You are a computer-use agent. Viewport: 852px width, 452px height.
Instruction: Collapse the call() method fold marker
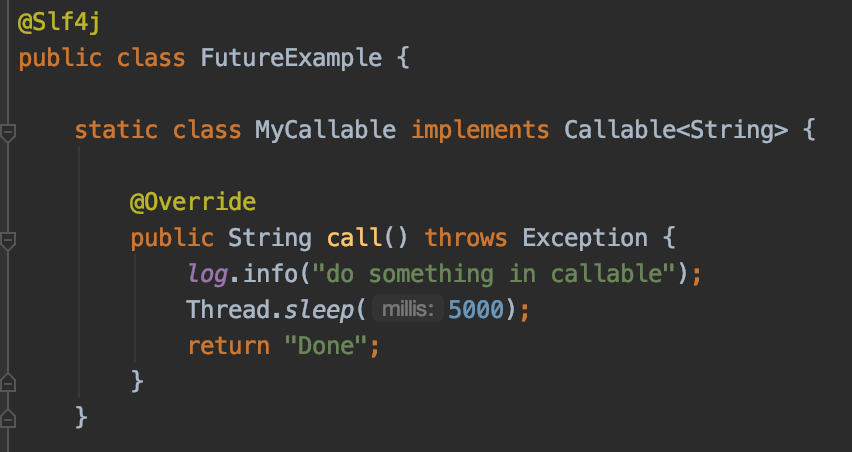point(8,239)
